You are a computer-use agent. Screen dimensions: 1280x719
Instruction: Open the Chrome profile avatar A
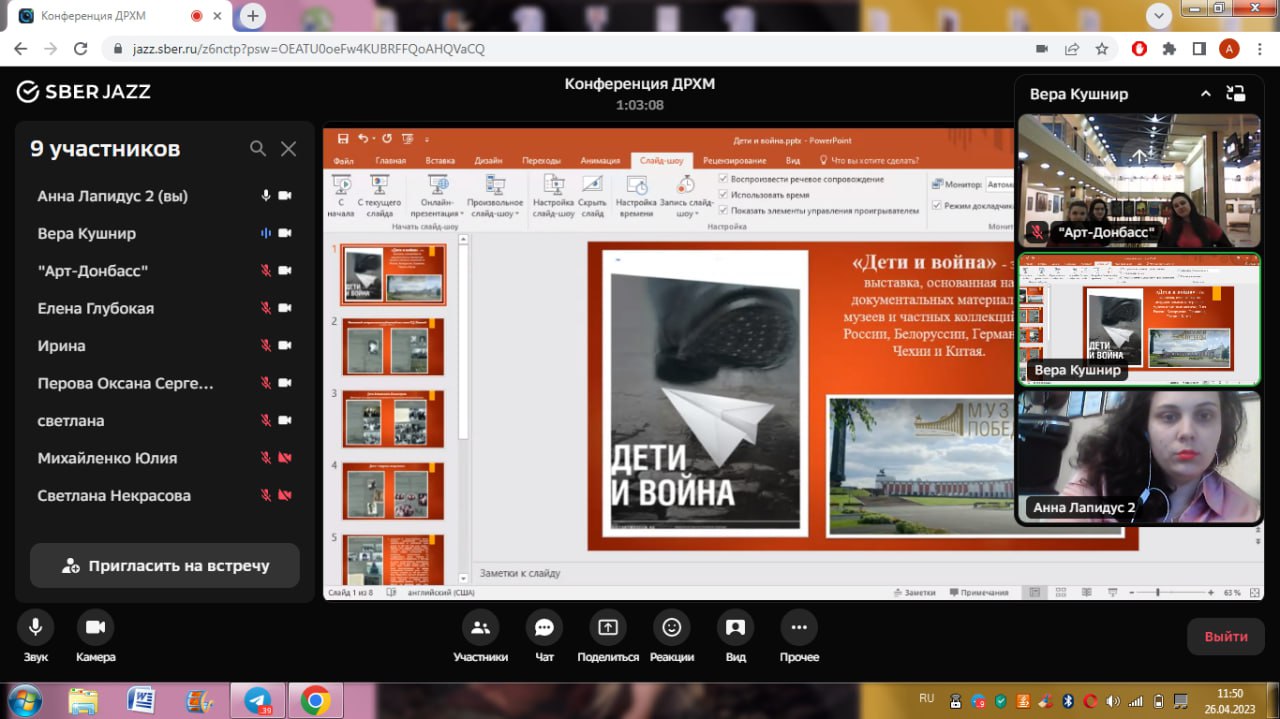1230,48
